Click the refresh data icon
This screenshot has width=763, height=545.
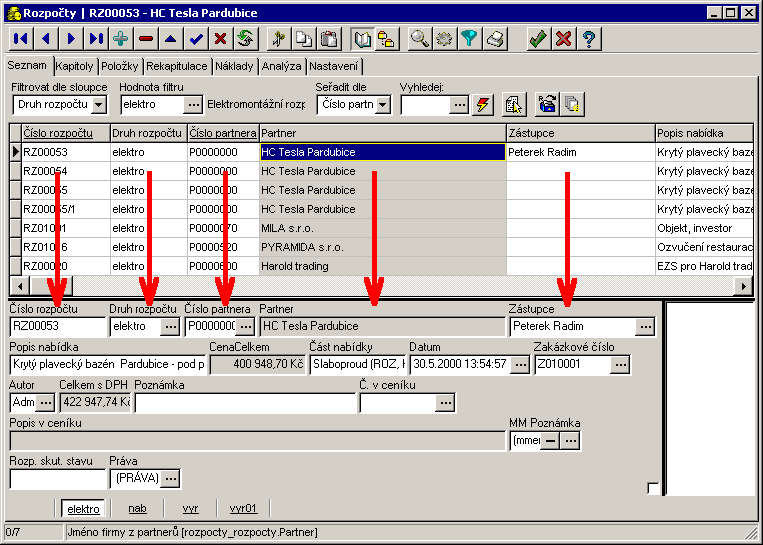click(x=245, y=39)
